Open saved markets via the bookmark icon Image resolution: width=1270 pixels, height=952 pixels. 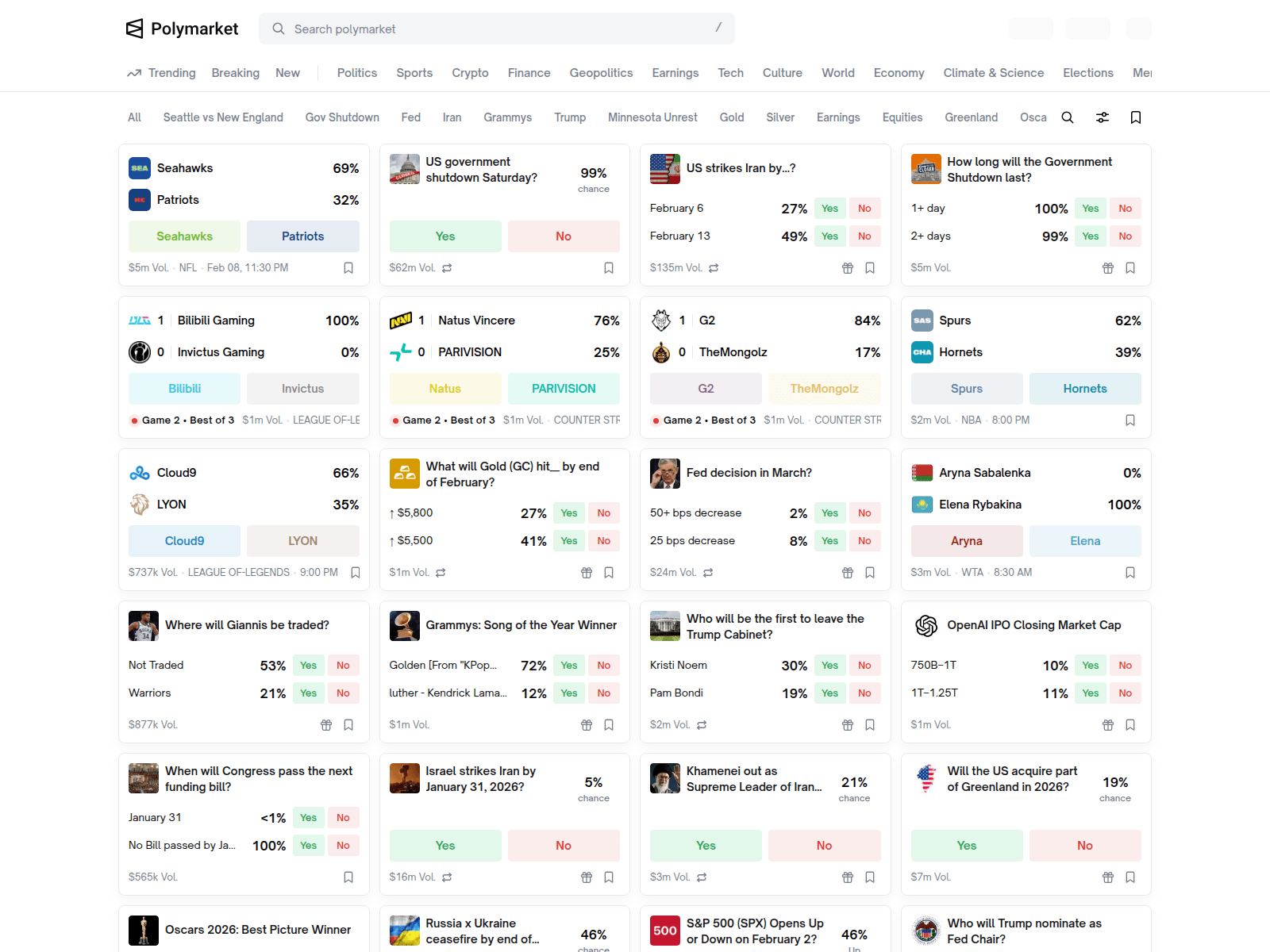tap(1135, 117)
